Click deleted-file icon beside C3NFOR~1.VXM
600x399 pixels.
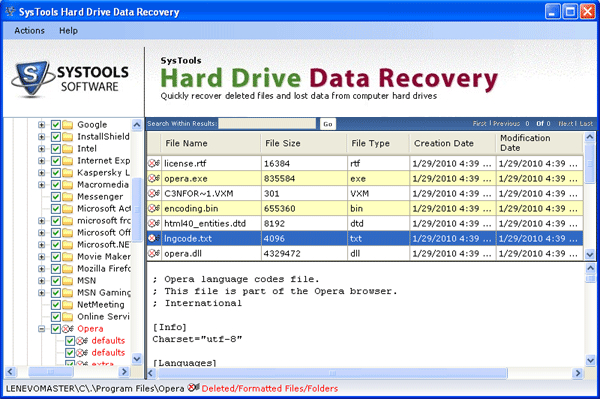[154, 193]
